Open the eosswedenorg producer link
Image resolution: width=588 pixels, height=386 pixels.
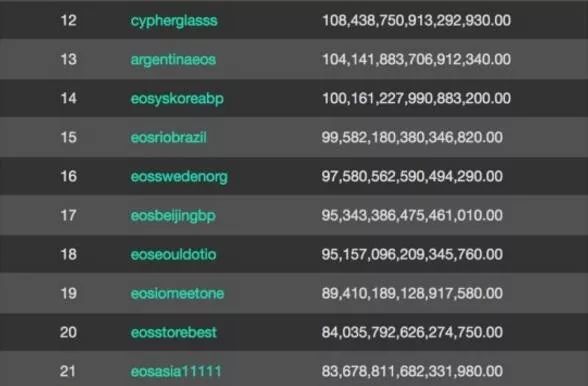pyautogui.click(x=179, y=177)
